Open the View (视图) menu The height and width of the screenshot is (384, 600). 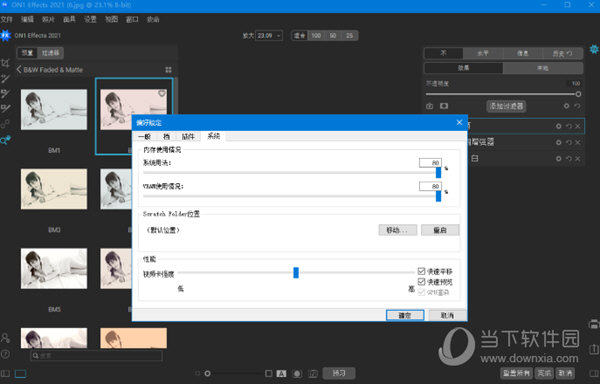[x=111, y=20]
